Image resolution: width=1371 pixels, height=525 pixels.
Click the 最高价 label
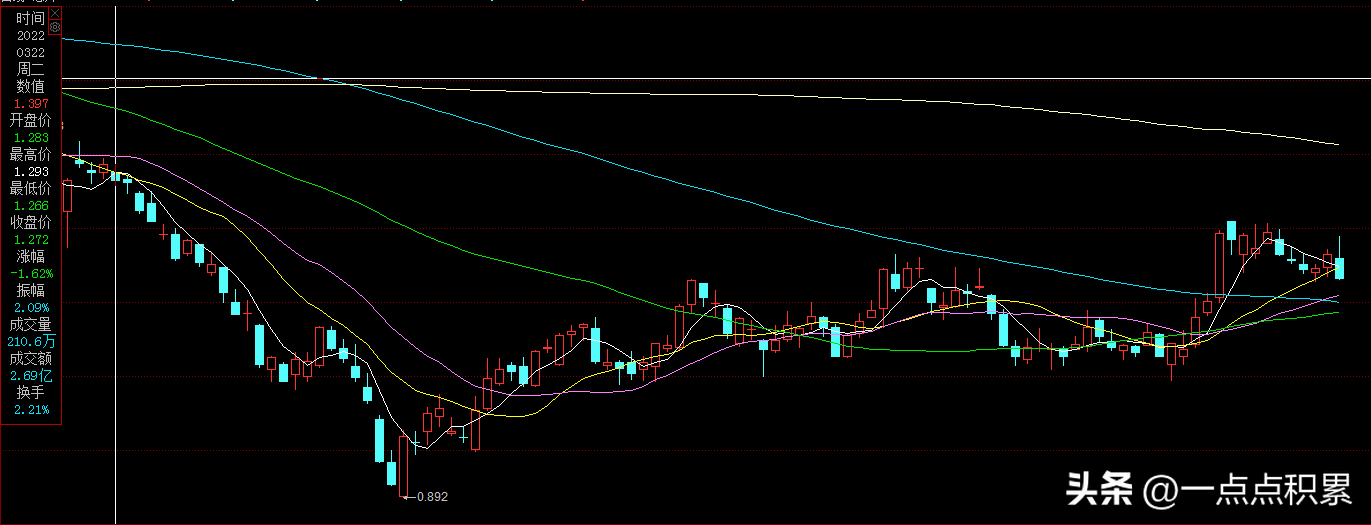[30, 154]
